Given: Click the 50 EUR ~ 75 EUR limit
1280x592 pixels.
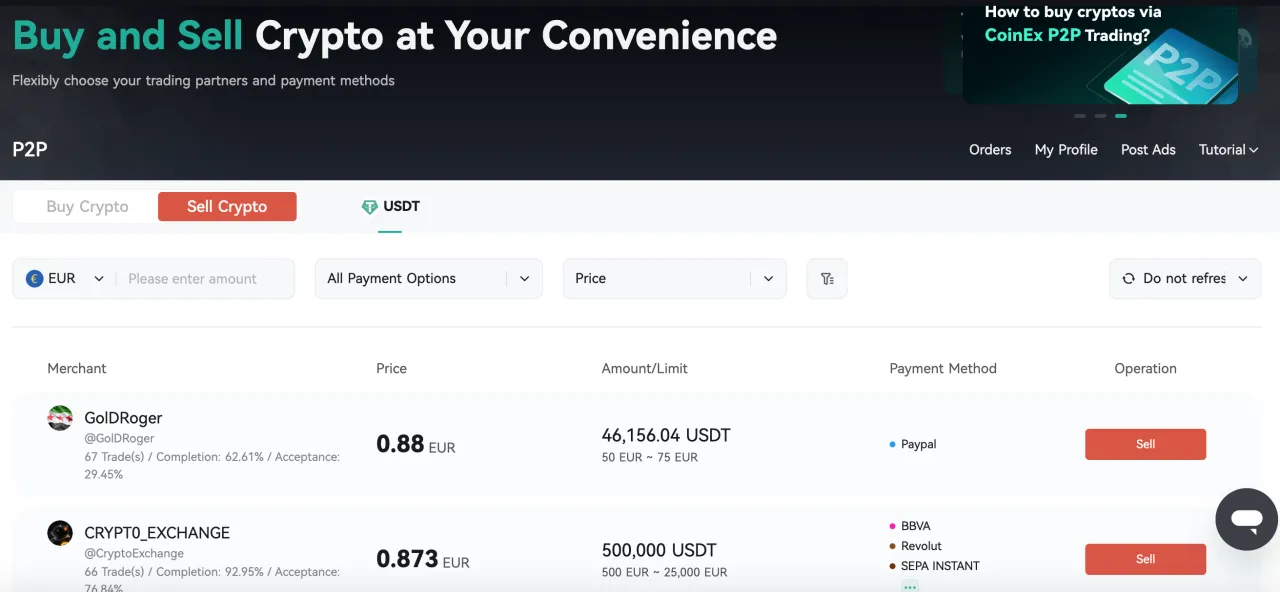Looking at the screenshot, I should 649,458.
